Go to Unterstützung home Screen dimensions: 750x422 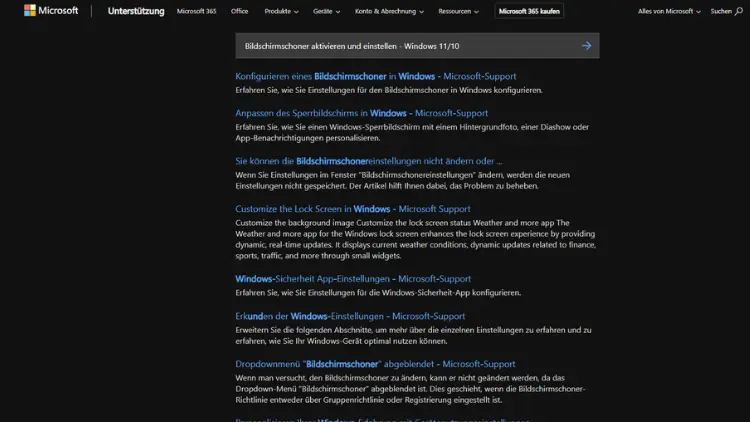tap(136, 11)
